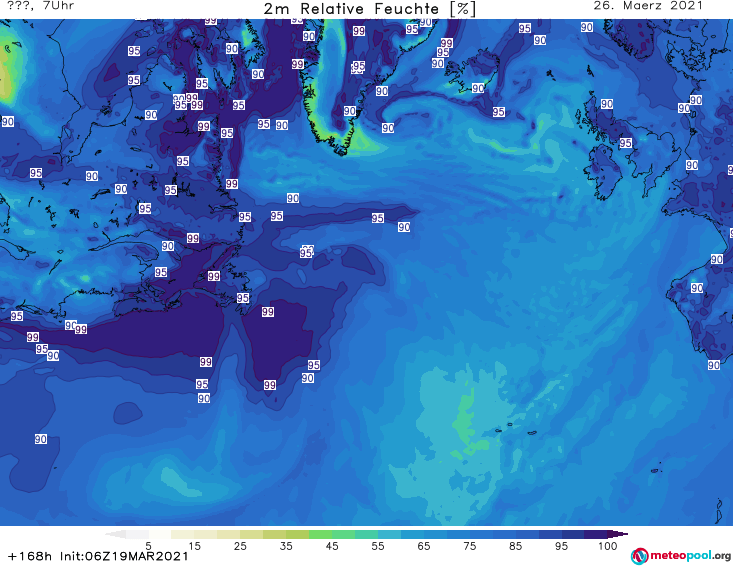
Task: Click Ireland on the humidity map
Action: tap(605, 171)
